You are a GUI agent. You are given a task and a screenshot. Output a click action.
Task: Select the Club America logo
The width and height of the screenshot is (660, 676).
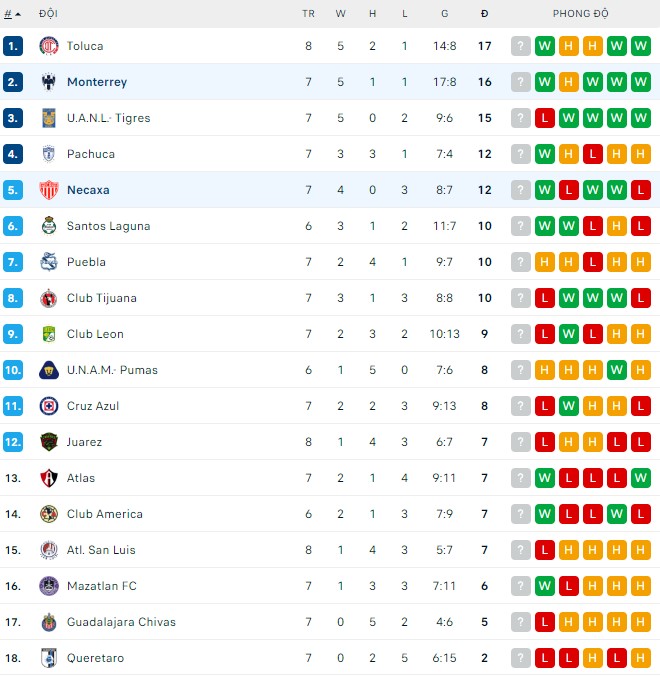tap(48, 514)
